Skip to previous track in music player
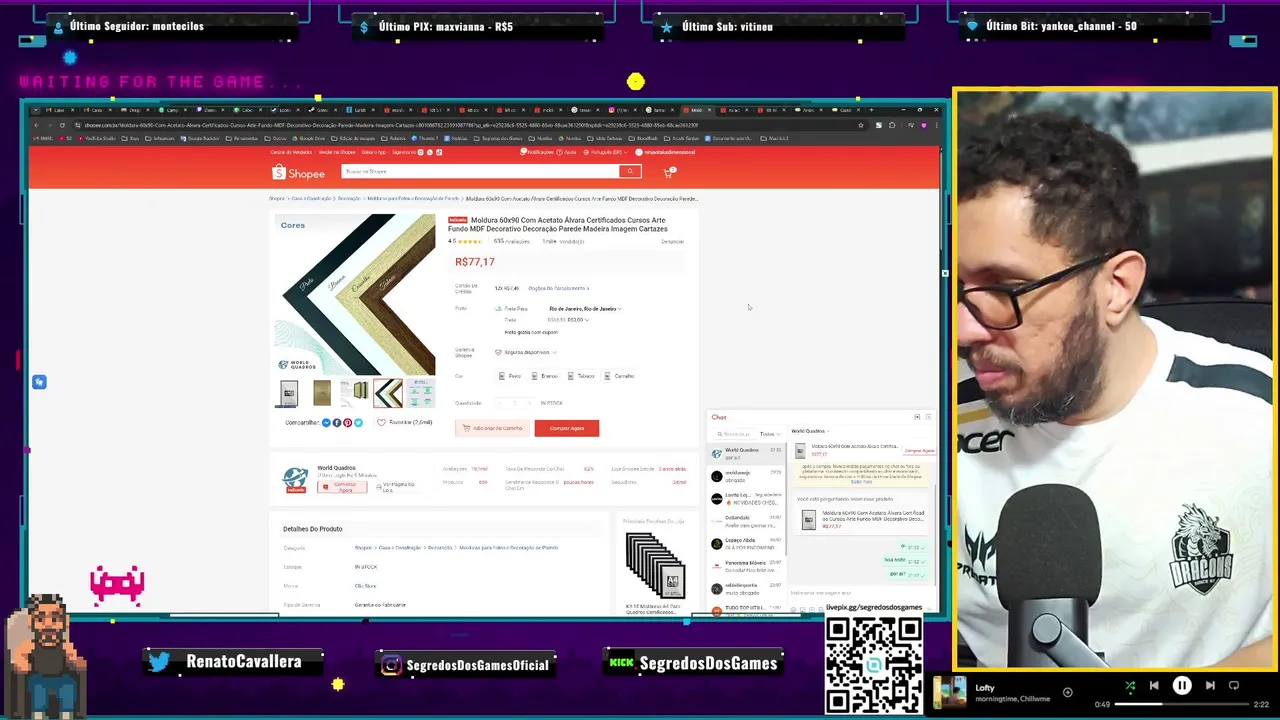1280x720 pixels. click(1154, 686)
